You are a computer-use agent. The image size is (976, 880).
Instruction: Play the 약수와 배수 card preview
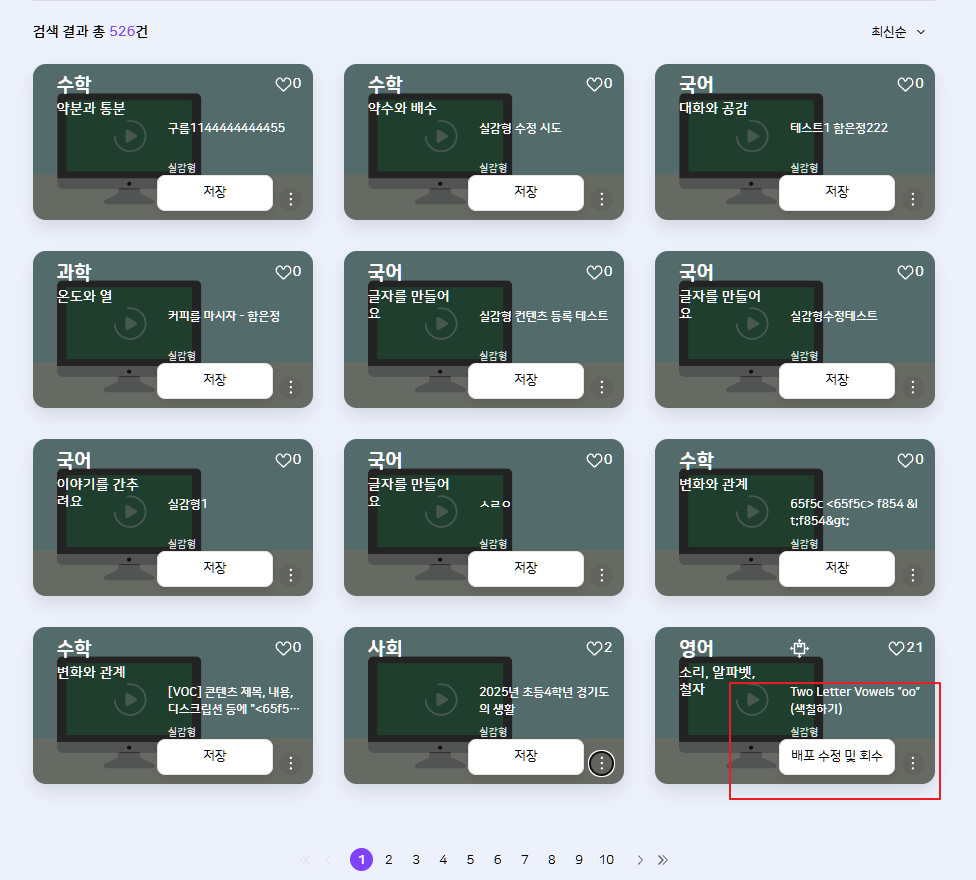point(441,136)
